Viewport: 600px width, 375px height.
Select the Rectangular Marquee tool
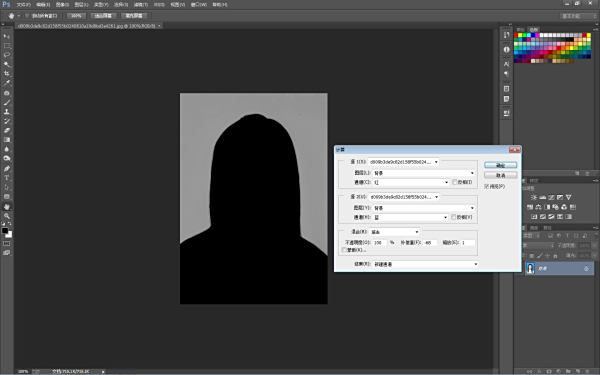[7, 46]
